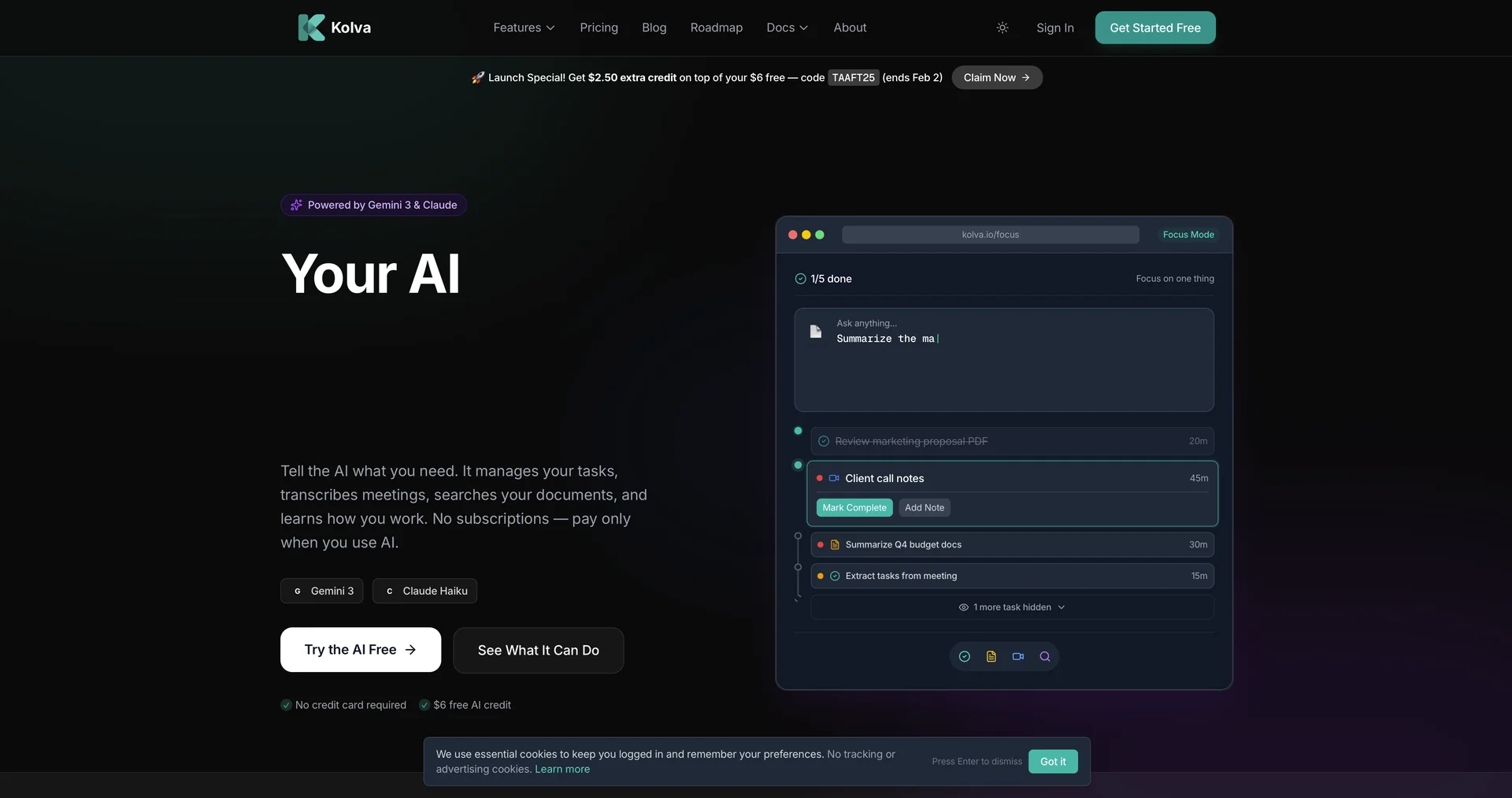Go to the Pricing page
Screen dimensions: 1512x798
[598, 28]
